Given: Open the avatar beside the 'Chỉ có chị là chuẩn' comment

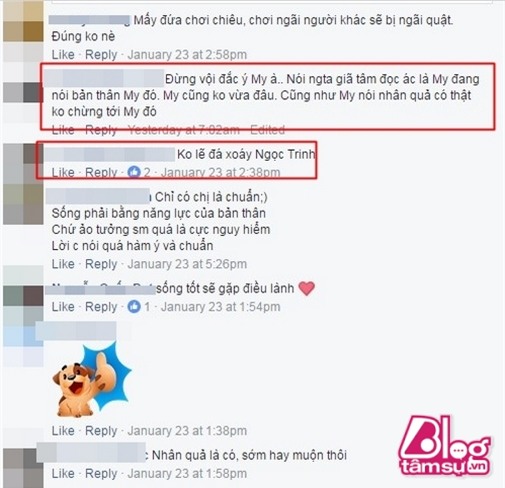Looking at the screenshot, I should 23,204.
